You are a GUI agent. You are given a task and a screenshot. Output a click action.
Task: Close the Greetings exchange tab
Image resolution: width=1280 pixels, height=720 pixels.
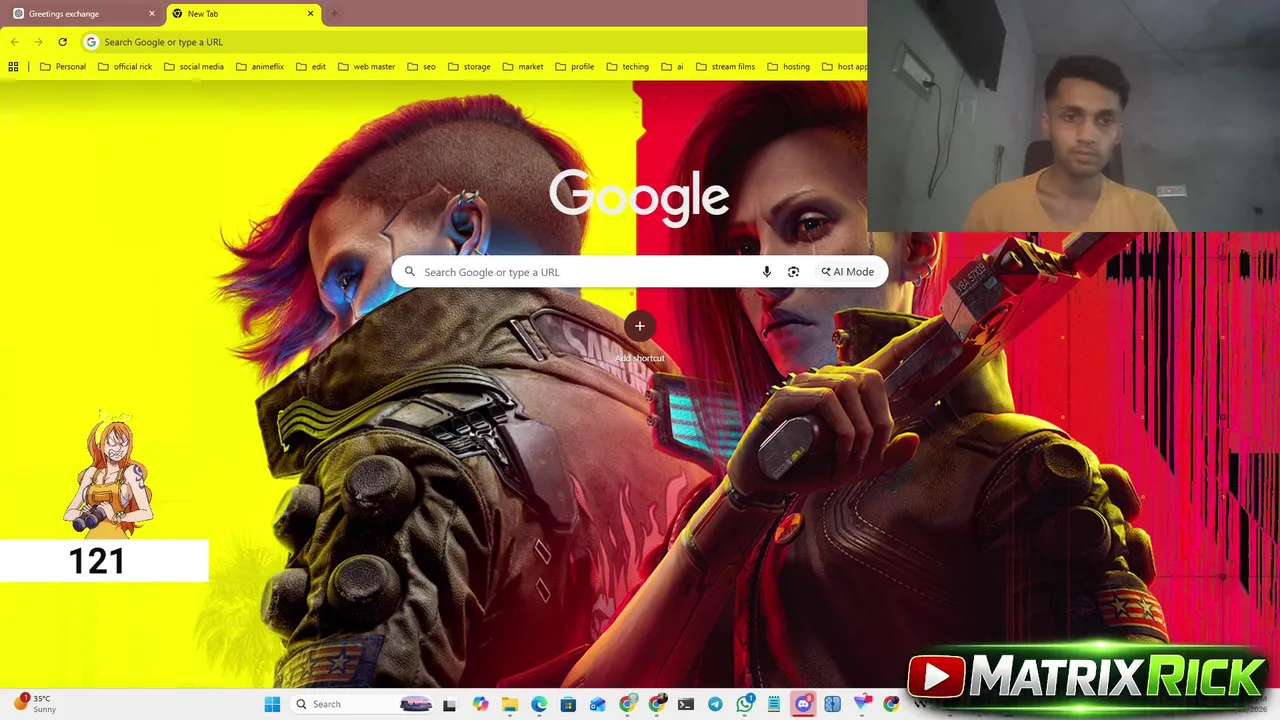(152, 14)
